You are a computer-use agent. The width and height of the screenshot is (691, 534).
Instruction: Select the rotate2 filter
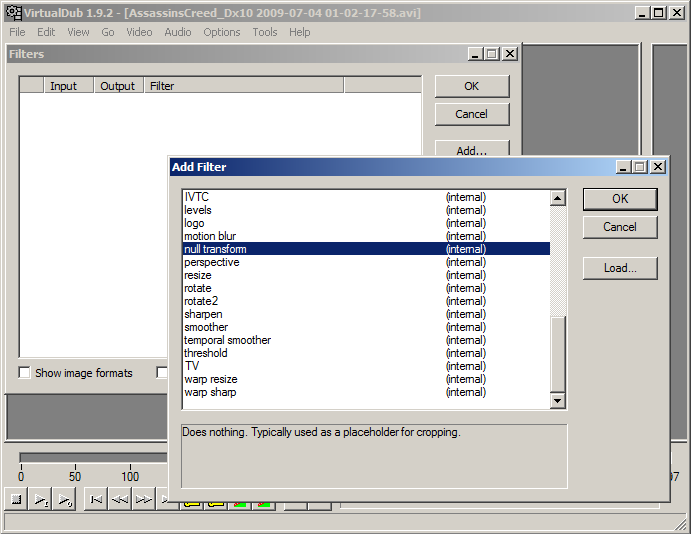[x=366, y=301]
